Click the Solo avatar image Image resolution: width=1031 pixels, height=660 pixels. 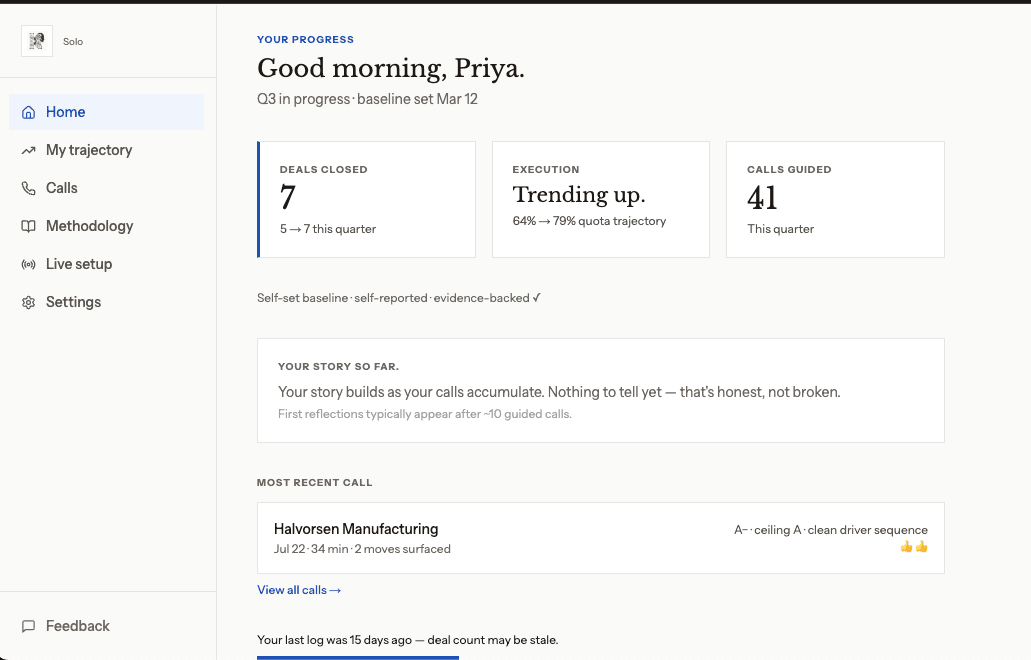coord(37,41)
